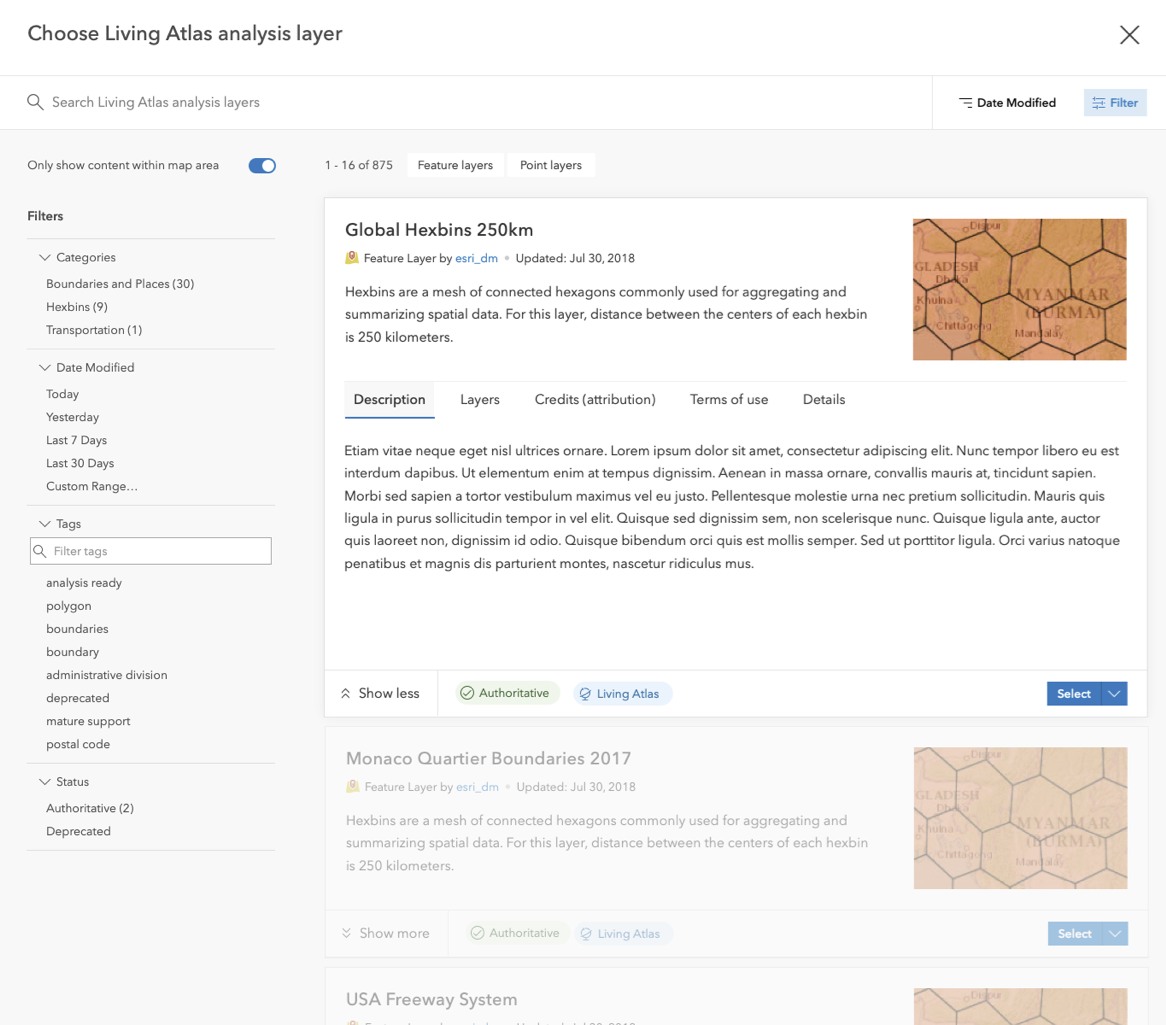Click the feature layer icon under Global Hexbins
The width and height of the screenshot is (1166, 1025).
pyautogui.click(x=352, y=258)
